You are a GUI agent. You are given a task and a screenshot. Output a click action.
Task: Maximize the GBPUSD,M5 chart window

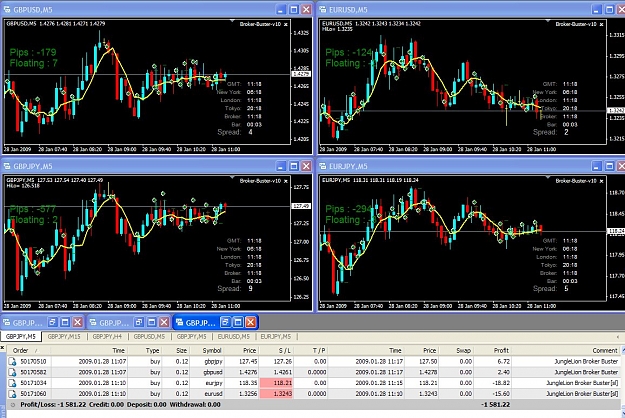pyautogui.click(x=294, y=10)
